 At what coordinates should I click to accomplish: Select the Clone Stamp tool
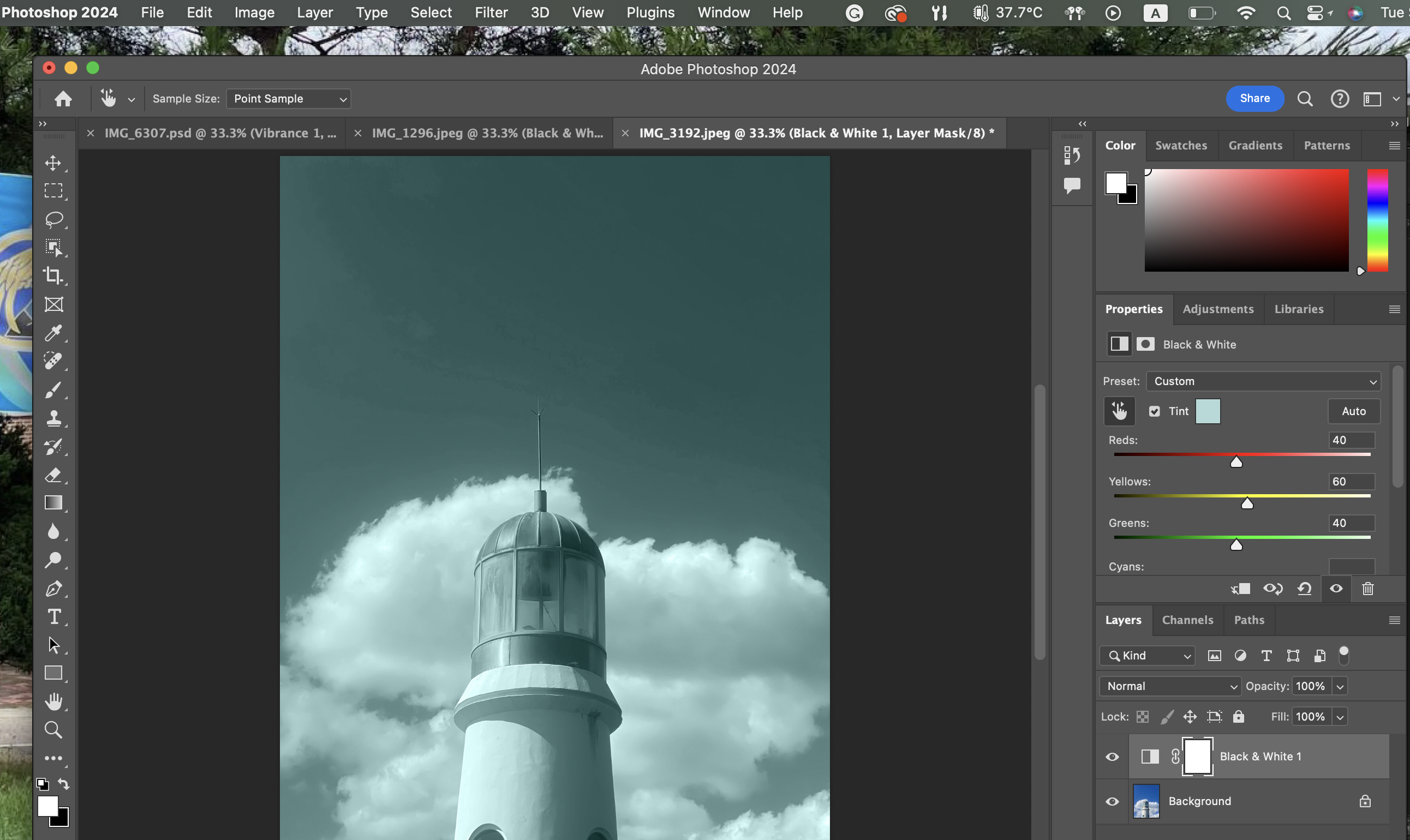click(54, 418)
